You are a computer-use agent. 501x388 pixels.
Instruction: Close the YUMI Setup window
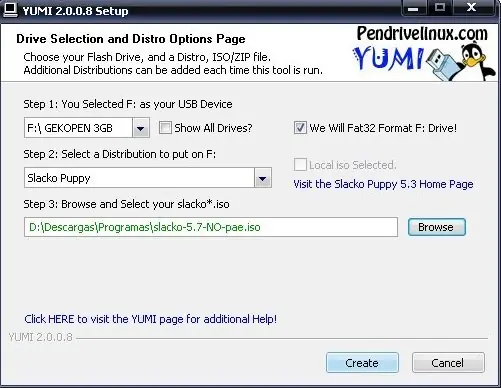coord(471,8)
